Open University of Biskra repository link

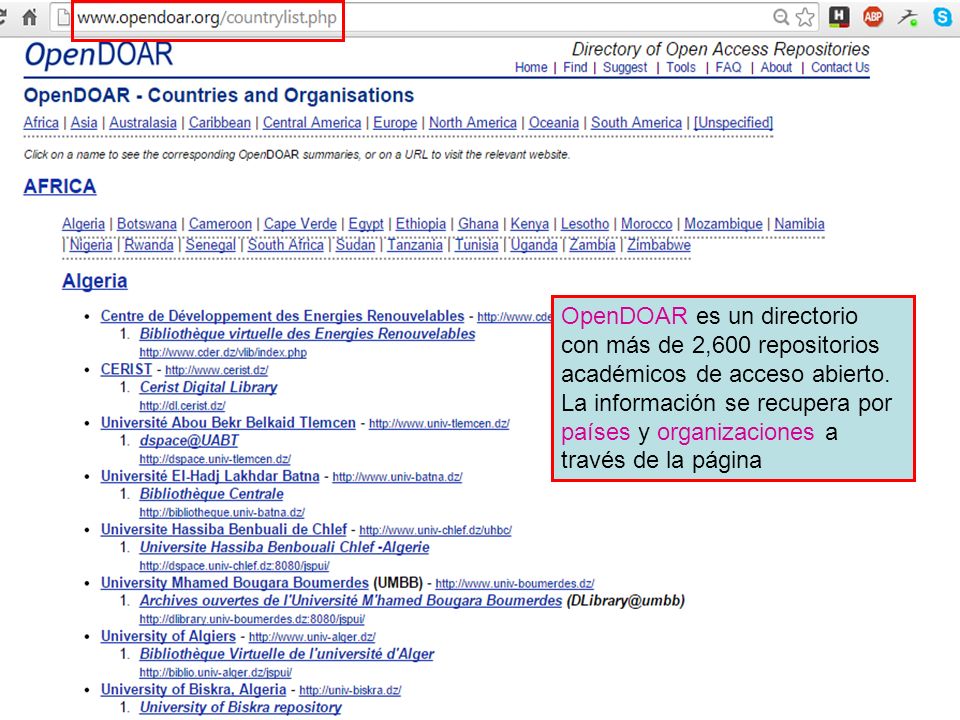click(x=241, y=707)
